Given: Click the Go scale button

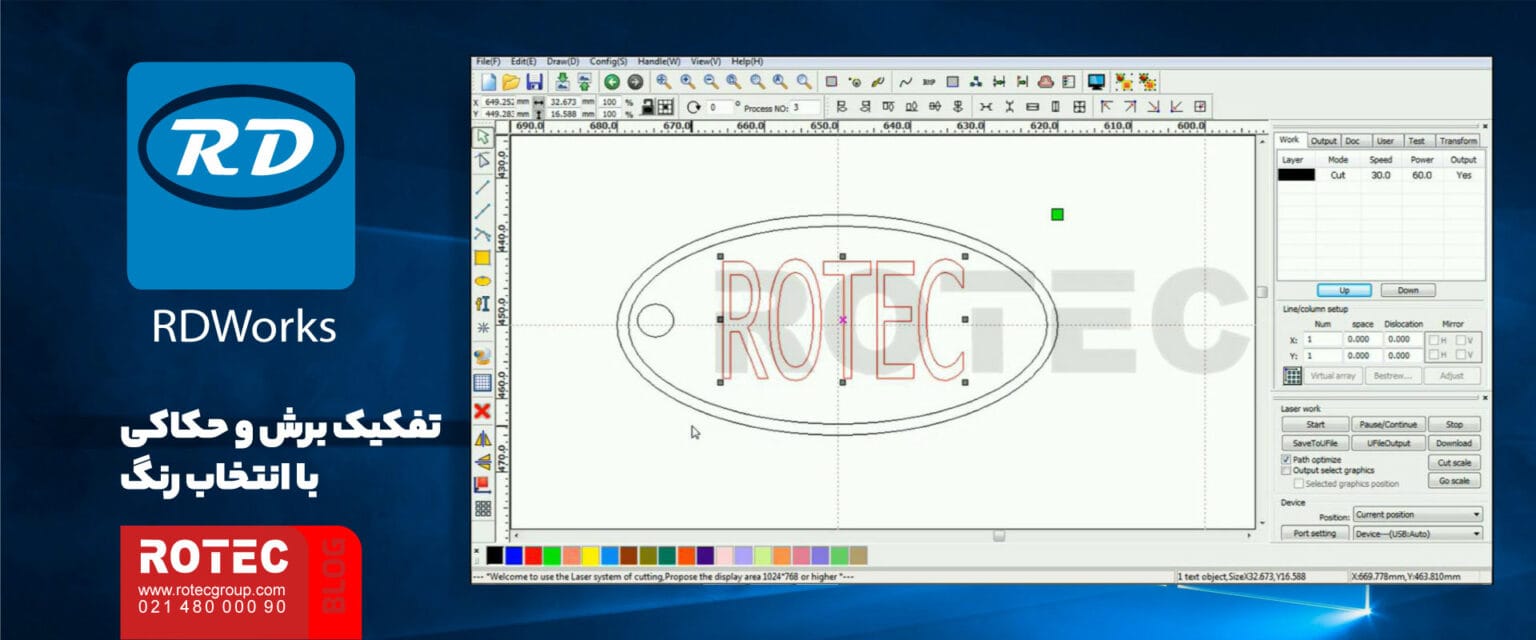Looking at the screenshot, I should 1454,481.
